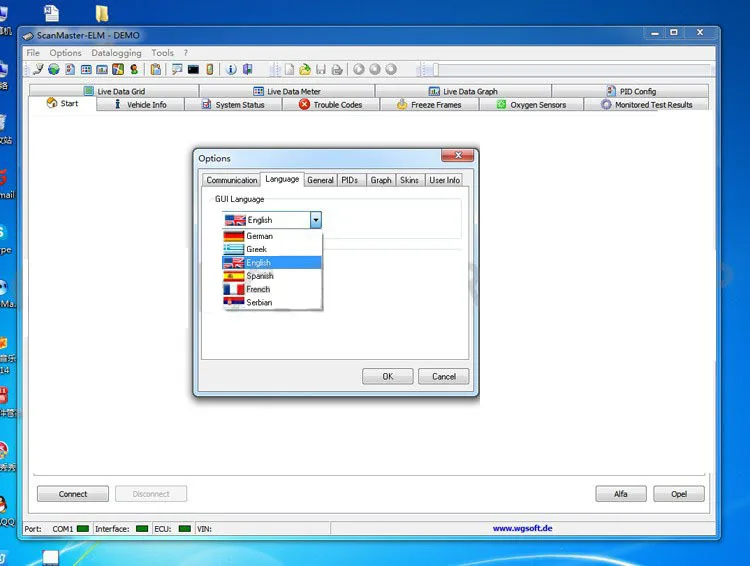Click the user figure toolbar icon
750x566 pixels.
click(134, 69)
